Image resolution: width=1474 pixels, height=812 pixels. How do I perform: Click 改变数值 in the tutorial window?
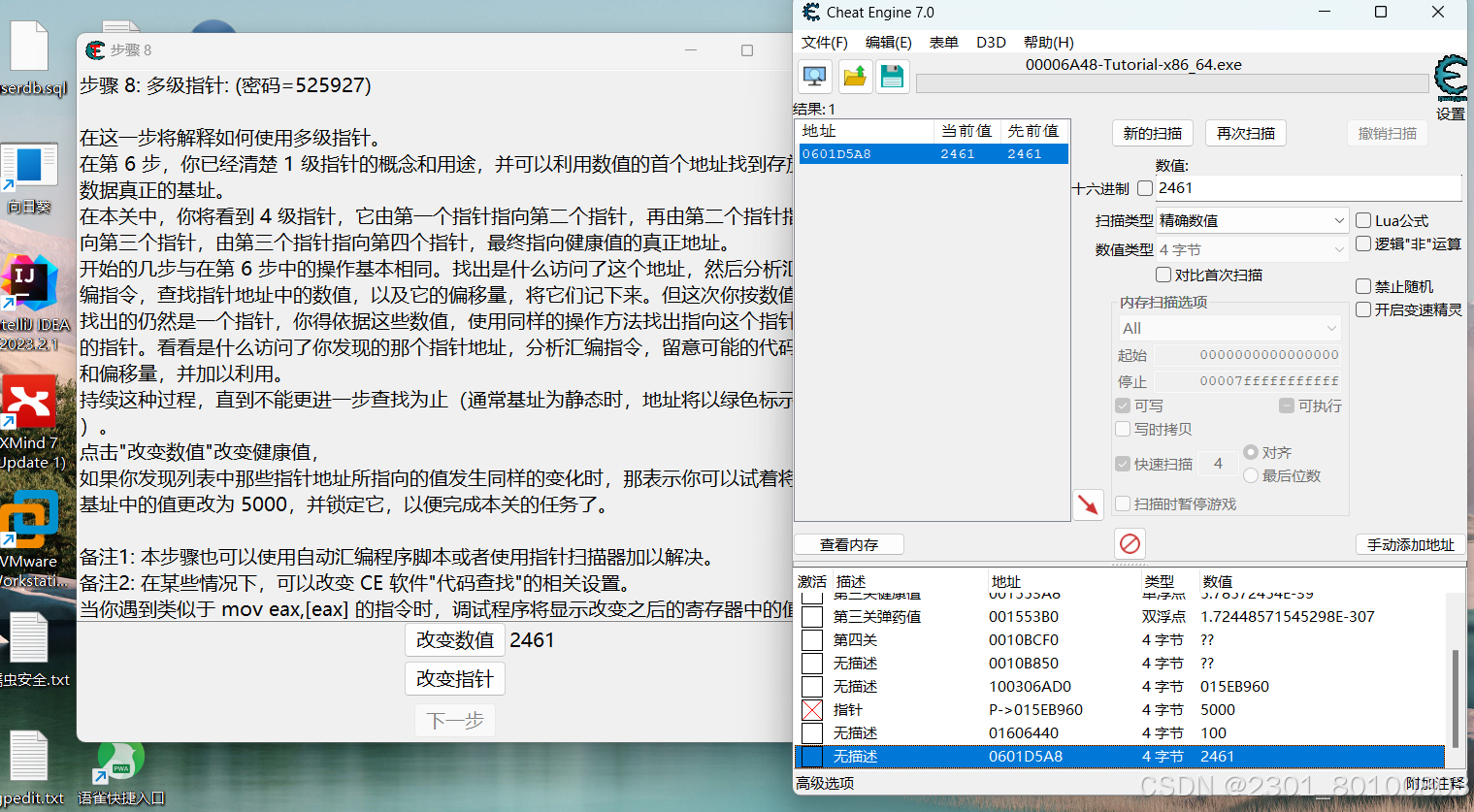point(455,640)
